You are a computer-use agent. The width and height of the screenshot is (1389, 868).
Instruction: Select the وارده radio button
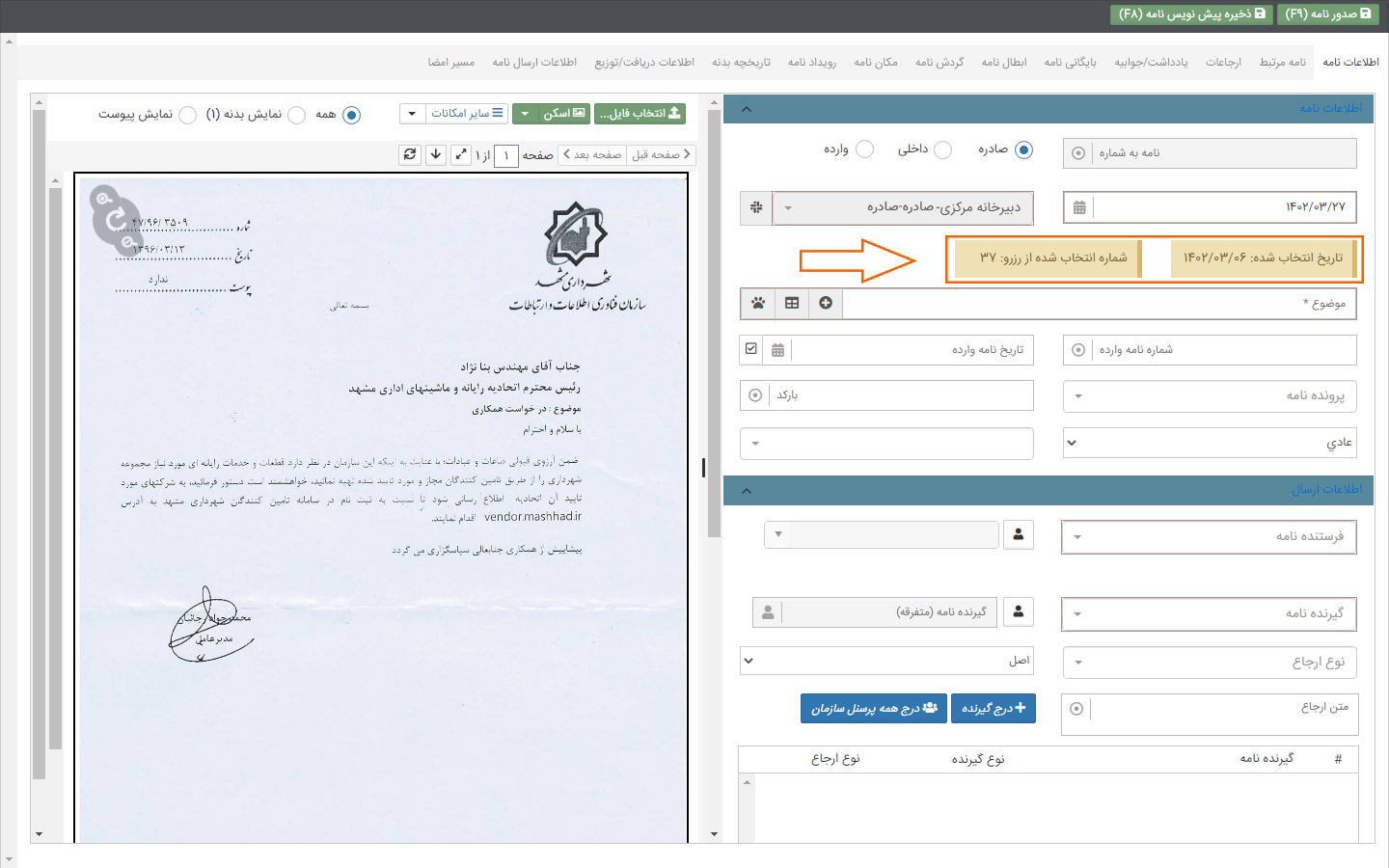864,149
